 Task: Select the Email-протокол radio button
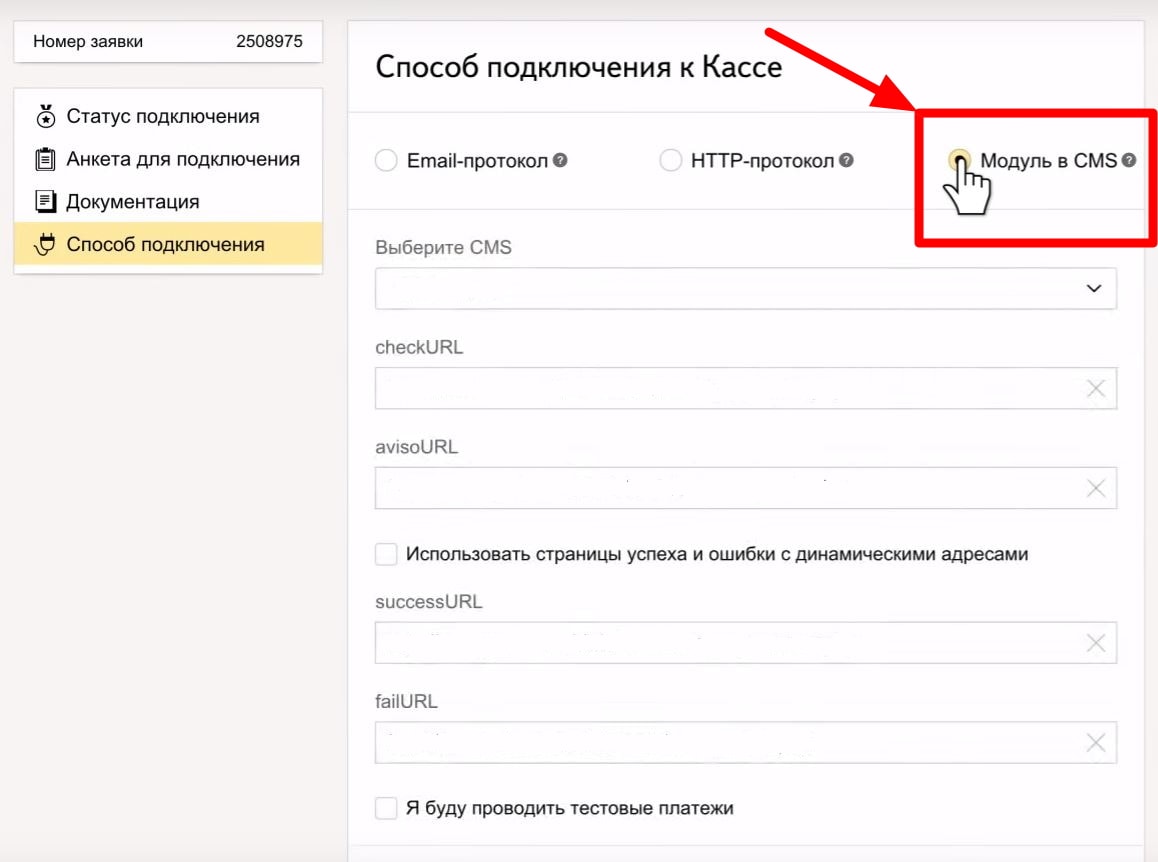386,160
